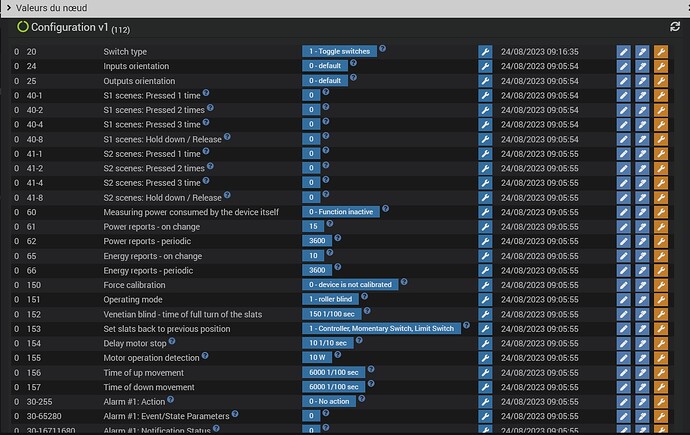The width and height of the screenshot is (690, 435).
Task: Click the orange wrench for Switch type row
Action: point(661,51)
